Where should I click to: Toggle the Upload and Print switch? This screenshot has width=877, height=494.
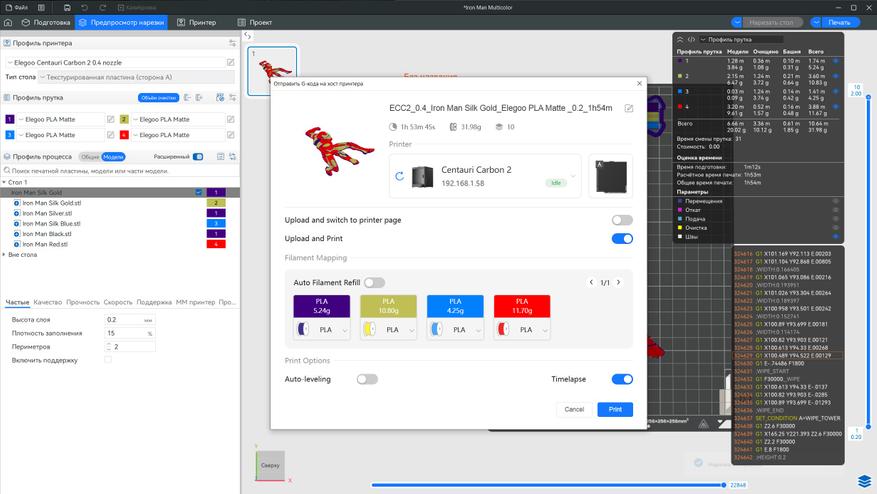(x=622, y=239)
